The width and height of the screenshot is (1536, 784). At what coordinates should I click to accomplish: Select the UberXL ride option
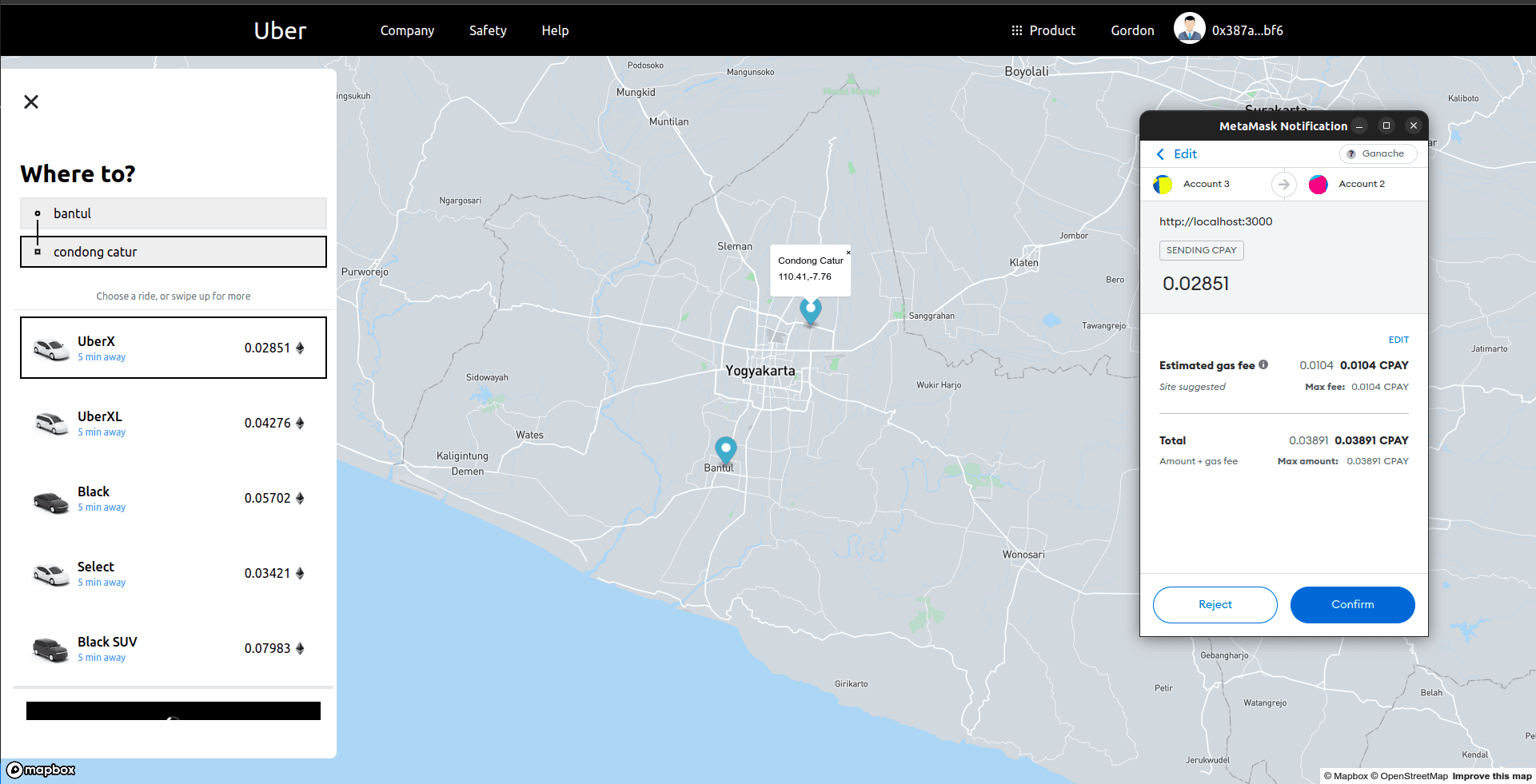174,423
